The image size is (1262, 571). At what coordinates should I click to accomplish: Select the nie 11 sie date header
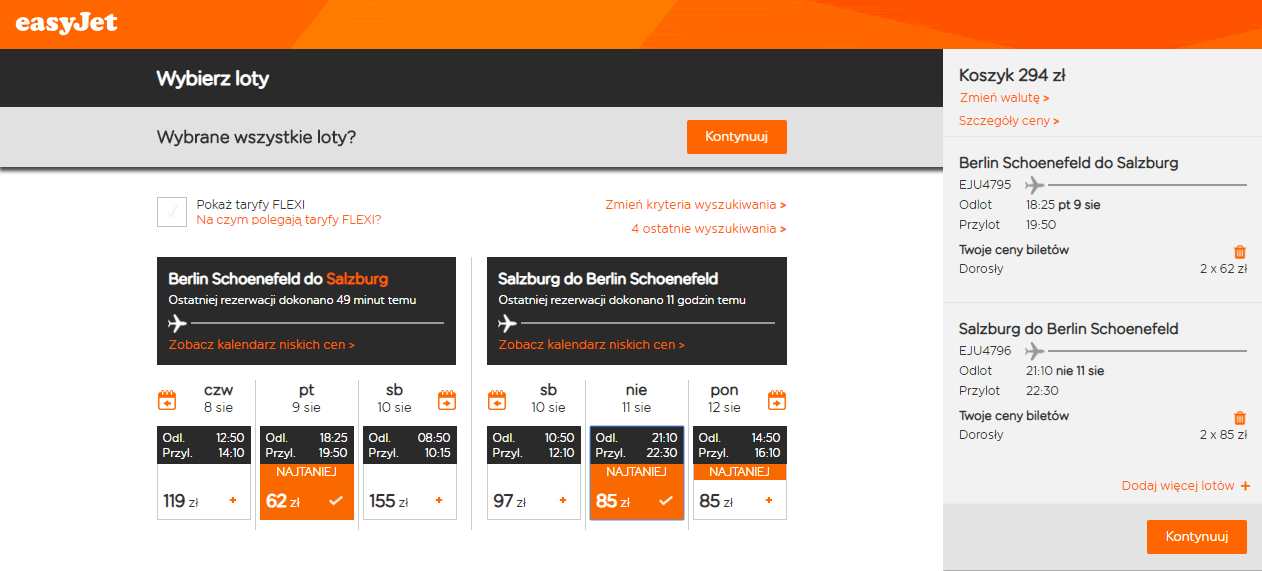tap(636, 398)
